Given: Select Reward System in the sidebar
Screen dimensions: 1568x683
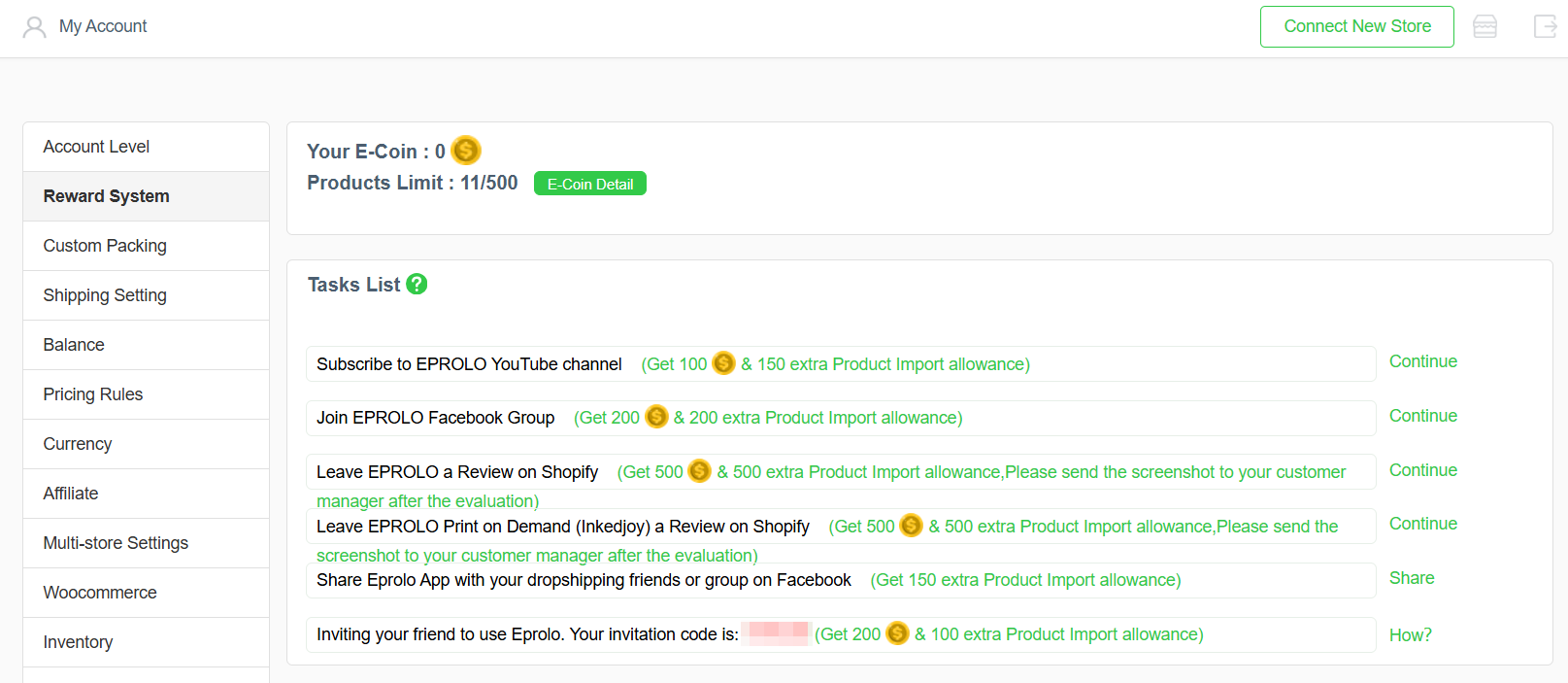Looking at the screenshot, I should pyautogui.click(x=146, y=196).
